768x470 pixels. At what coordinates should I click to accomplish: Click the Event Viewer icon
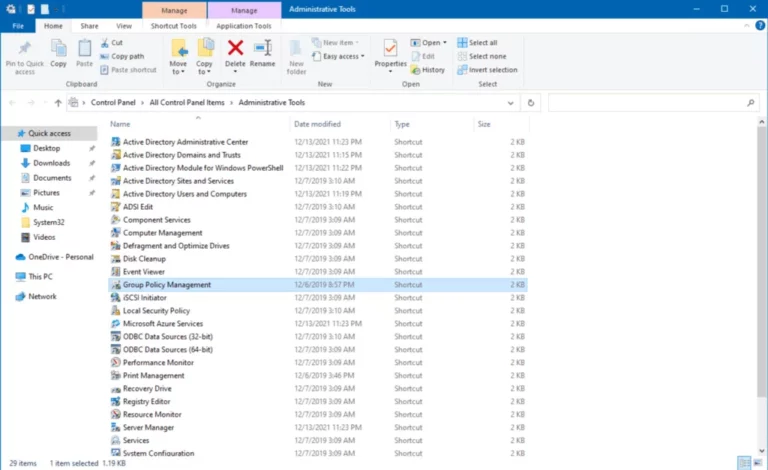click(x=116, y=272)
